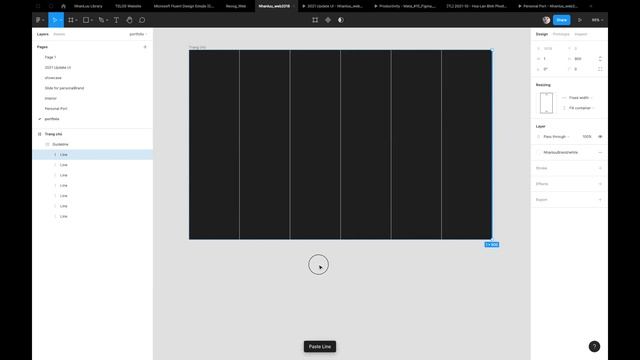Open the Figma main menu icon
This screenshot has width=640, height=360.
(x=38, y=20)
